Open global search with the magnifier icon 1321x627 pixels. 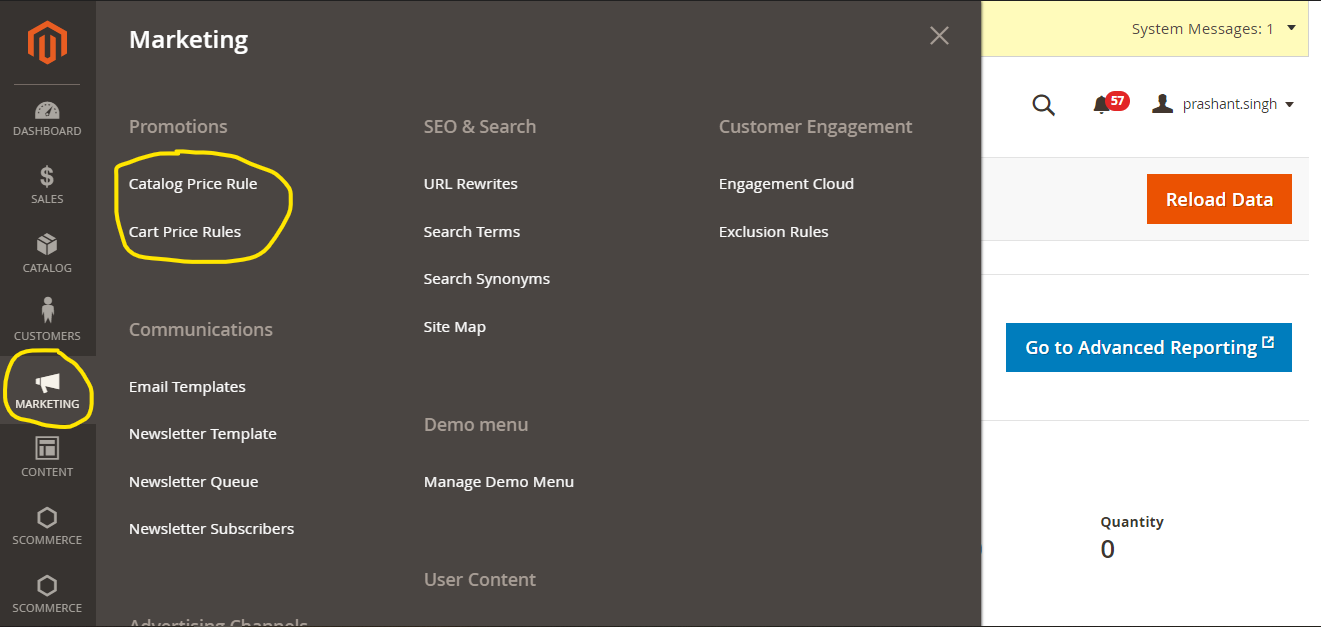[x=1043, y=103]
